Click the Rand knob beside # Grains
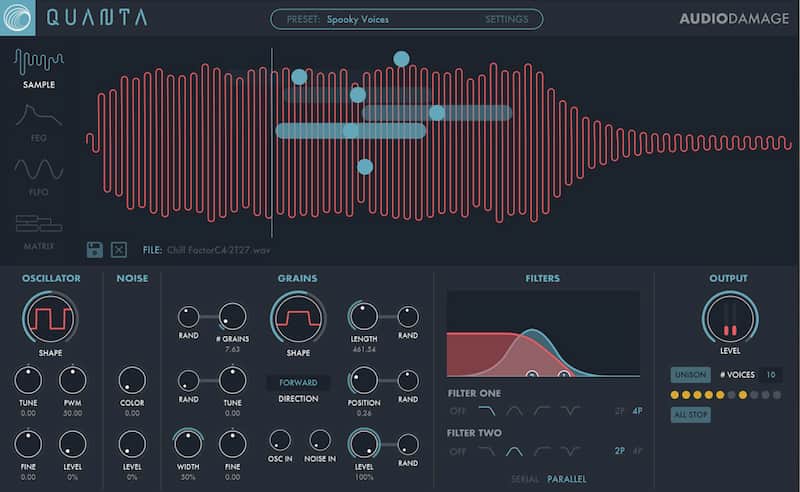 click(188, 317)
